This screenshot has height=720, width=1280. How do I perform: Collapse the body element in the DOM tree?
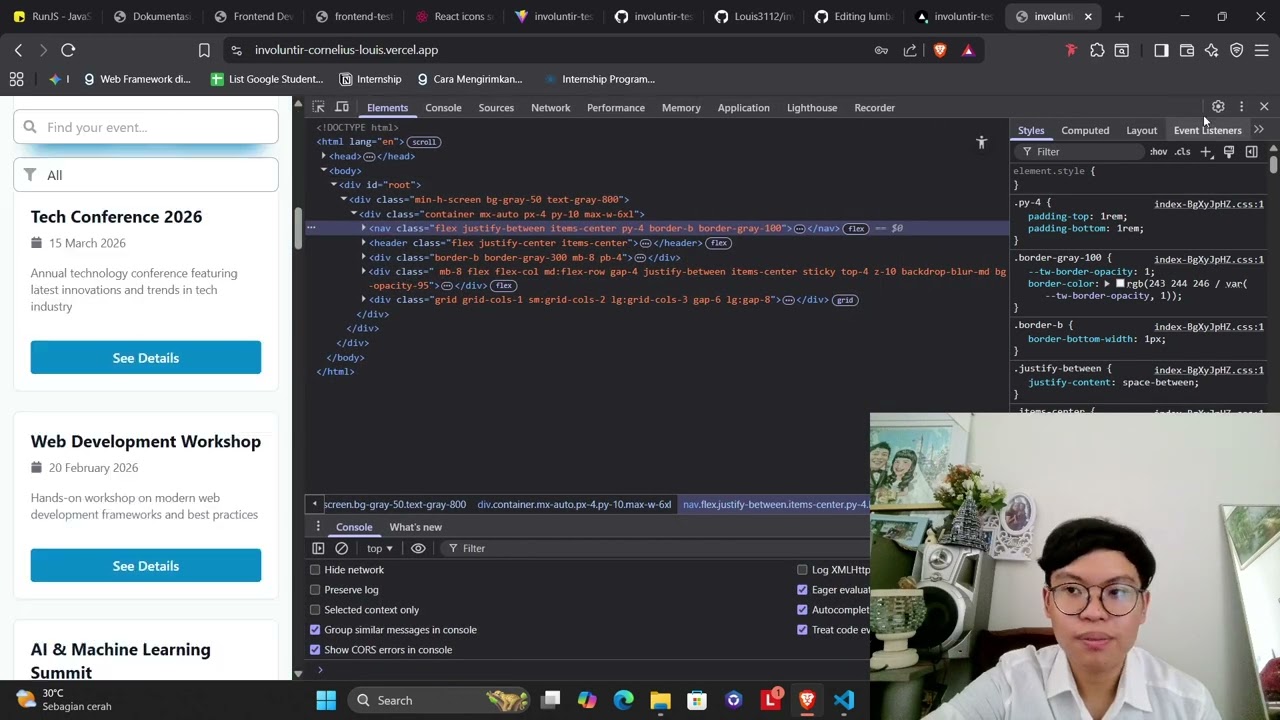[x=324, y=171]
